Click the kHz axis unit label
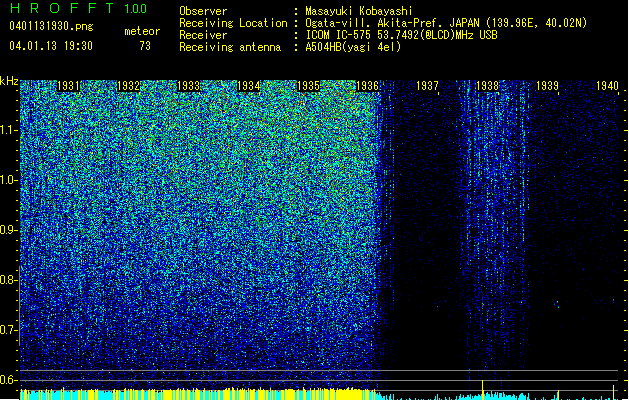 [9, 81]
